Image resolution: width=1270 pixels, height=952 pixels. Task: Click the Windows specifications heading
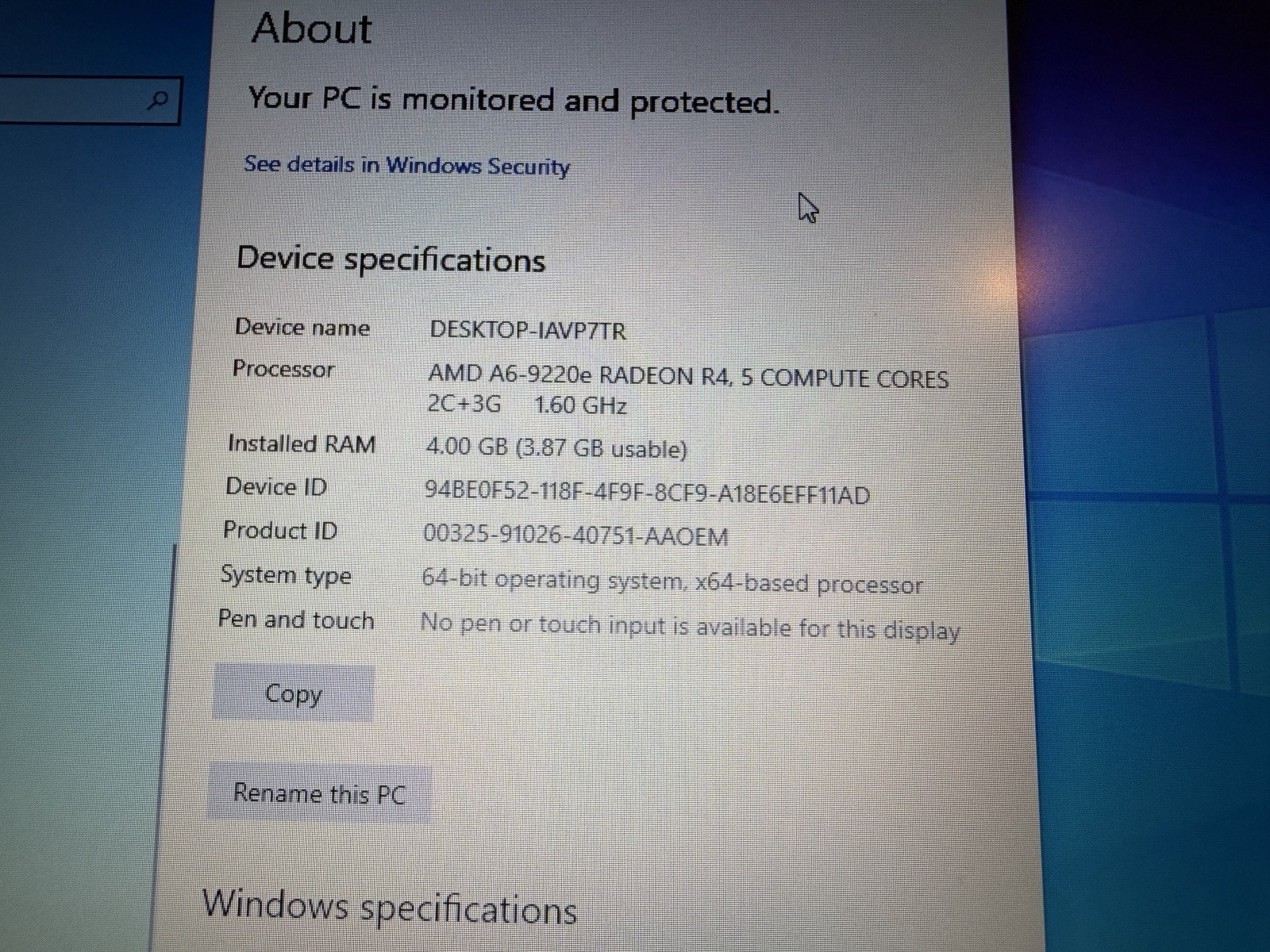pos(390,907)
